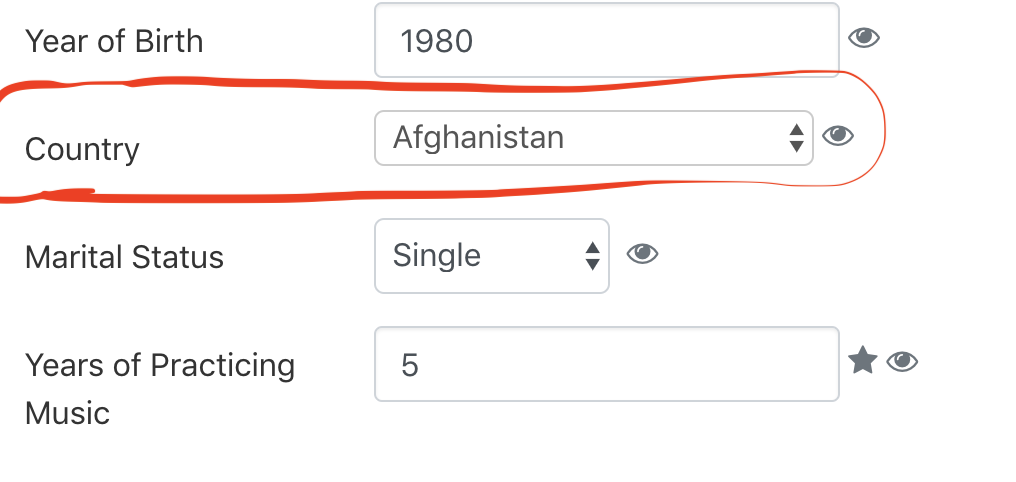Click the up arrow in Country selector

click(796, 130)
